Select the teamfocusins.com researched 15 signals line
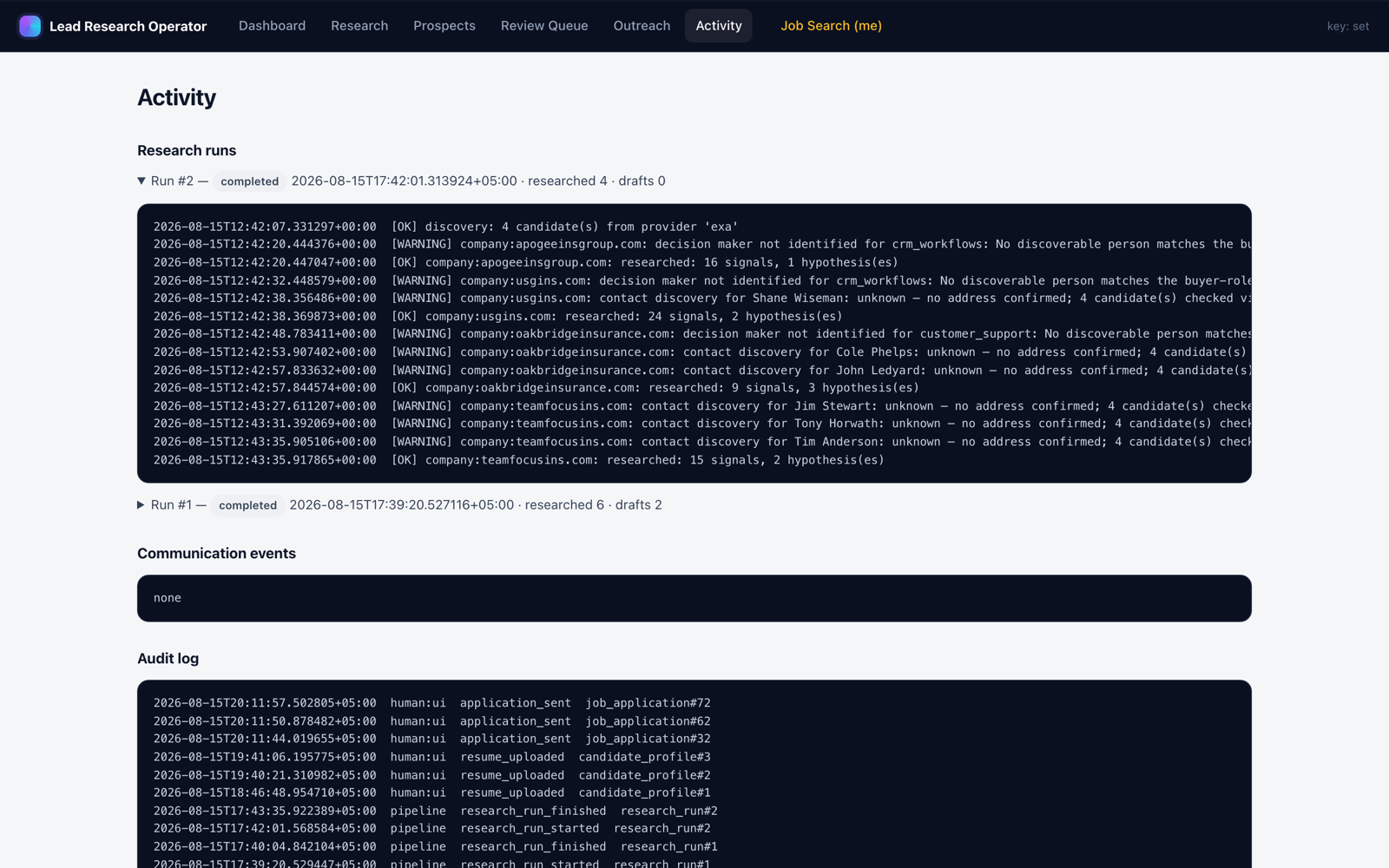This screenshot has height=868, width=1389. click(x=518, y=460)
